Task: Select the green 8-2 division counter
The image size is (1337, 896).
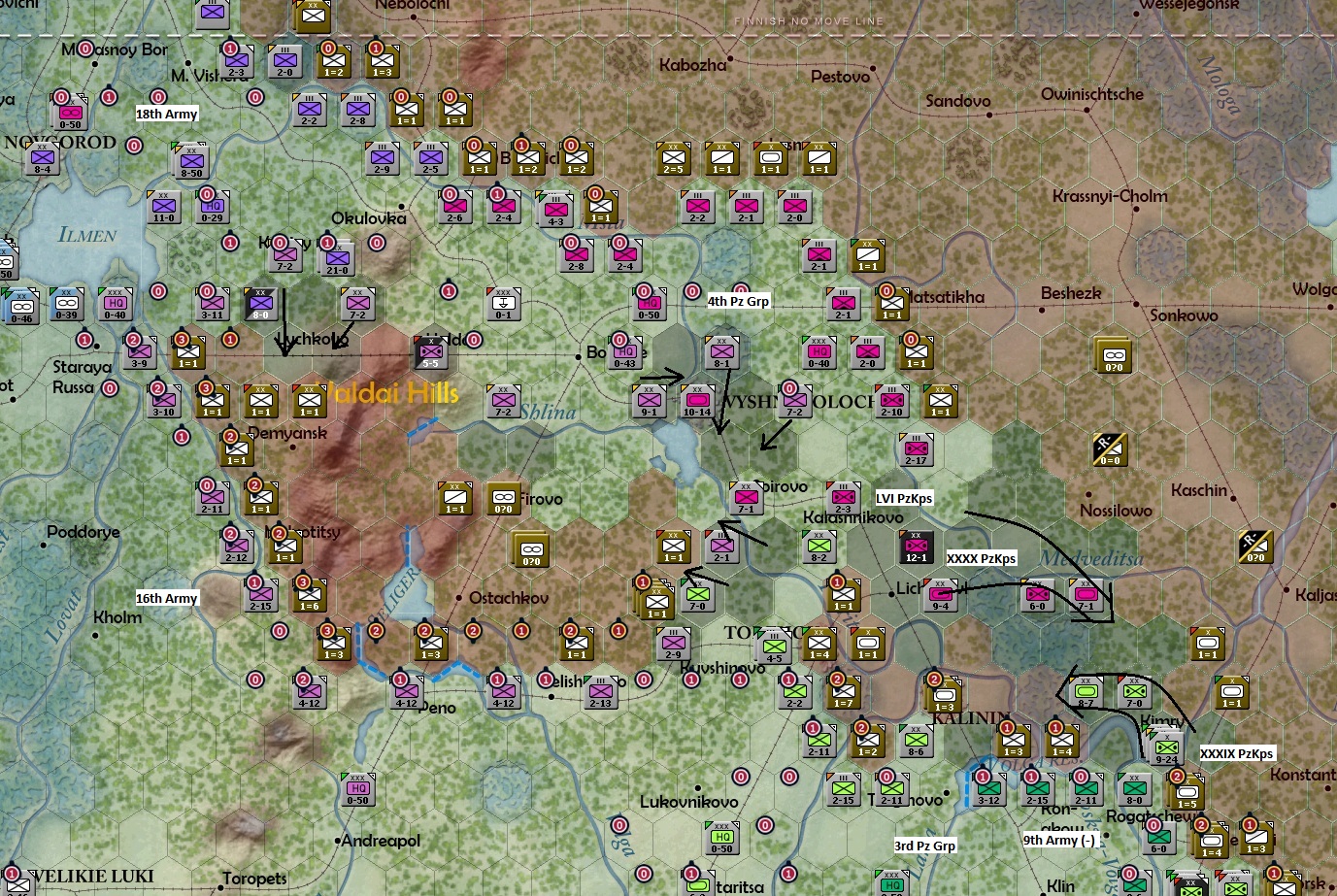Action: [x=819, y=547]
